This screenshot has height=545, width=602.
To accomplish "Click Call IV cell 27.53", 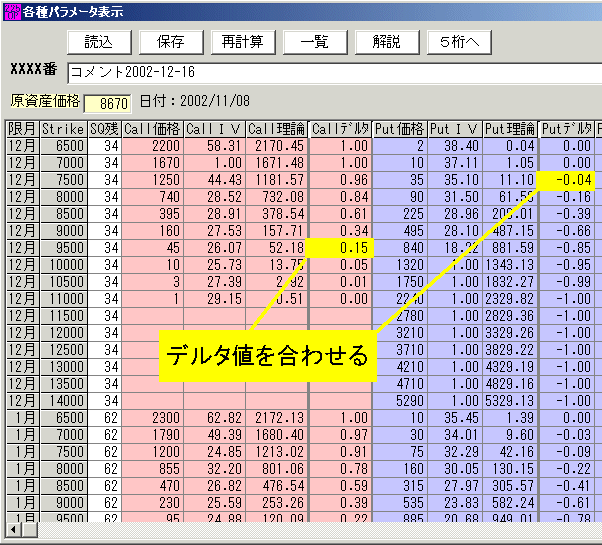I will 215,231.
